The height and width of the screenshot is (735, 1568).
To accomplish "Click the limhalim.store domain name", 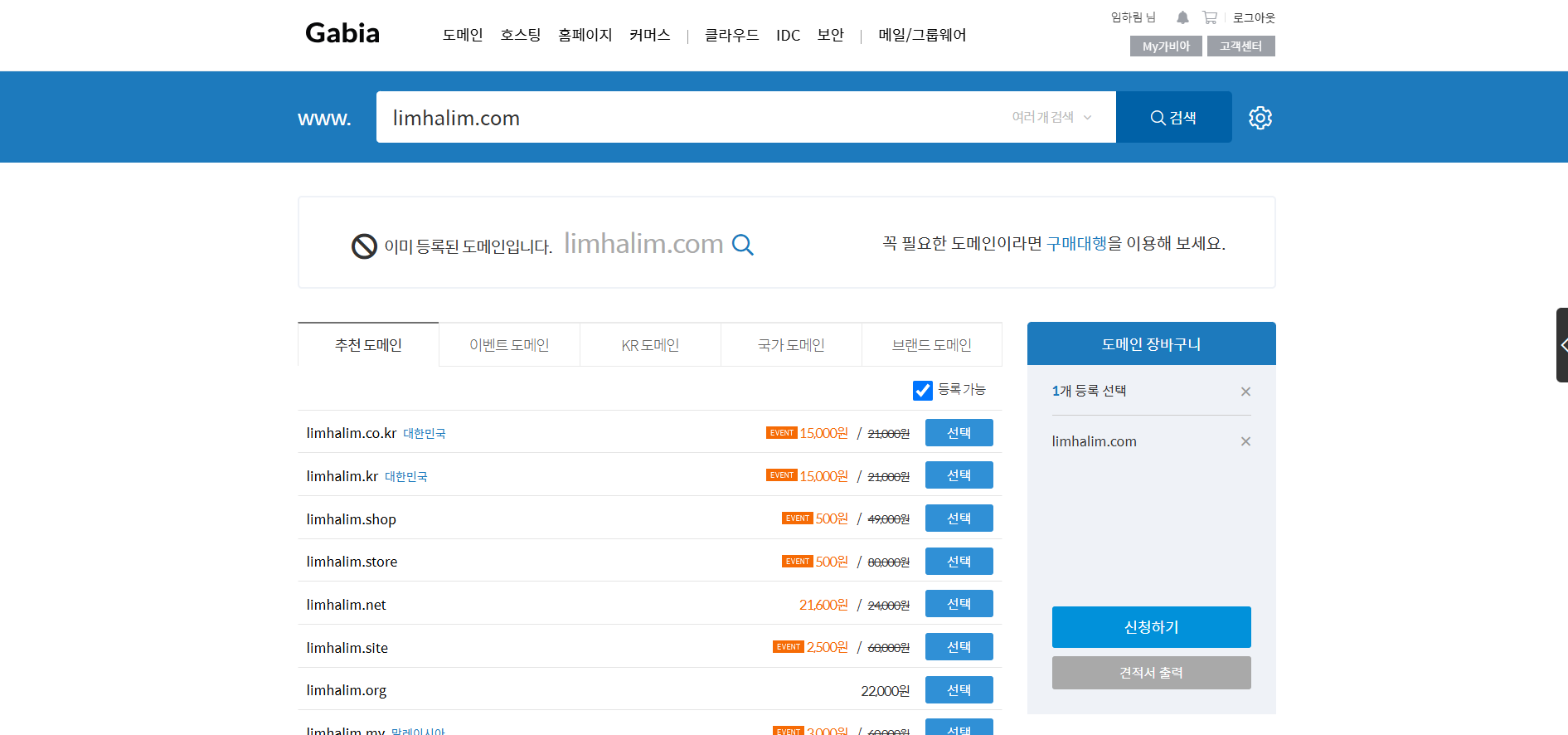I will (352, 562).
